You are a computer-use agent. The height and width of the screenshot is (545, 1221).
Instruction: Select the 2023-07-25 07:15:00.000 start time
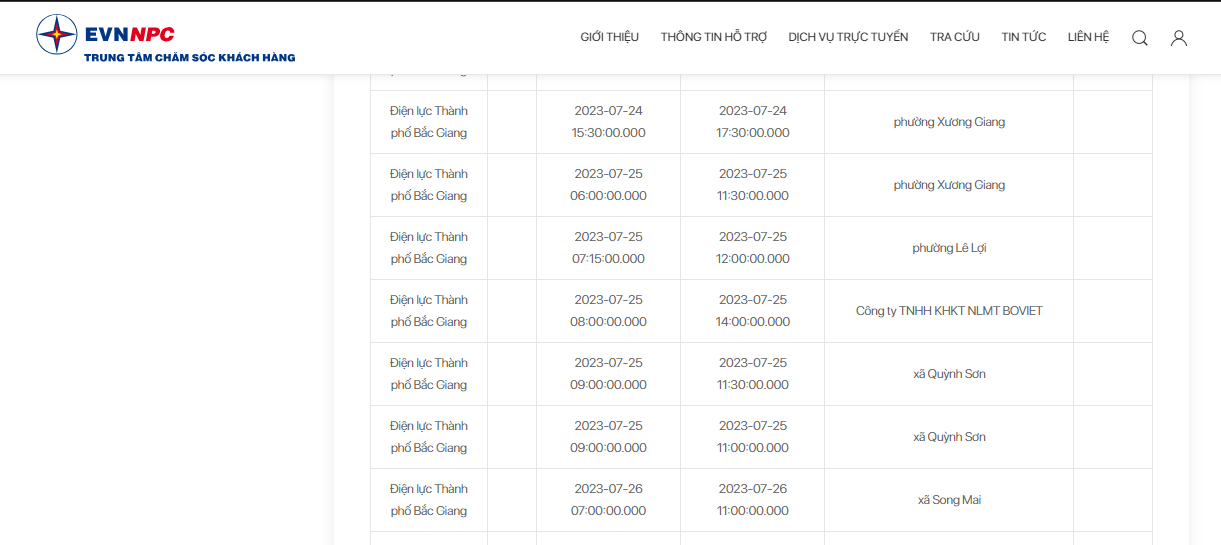[x=608, y=248]
